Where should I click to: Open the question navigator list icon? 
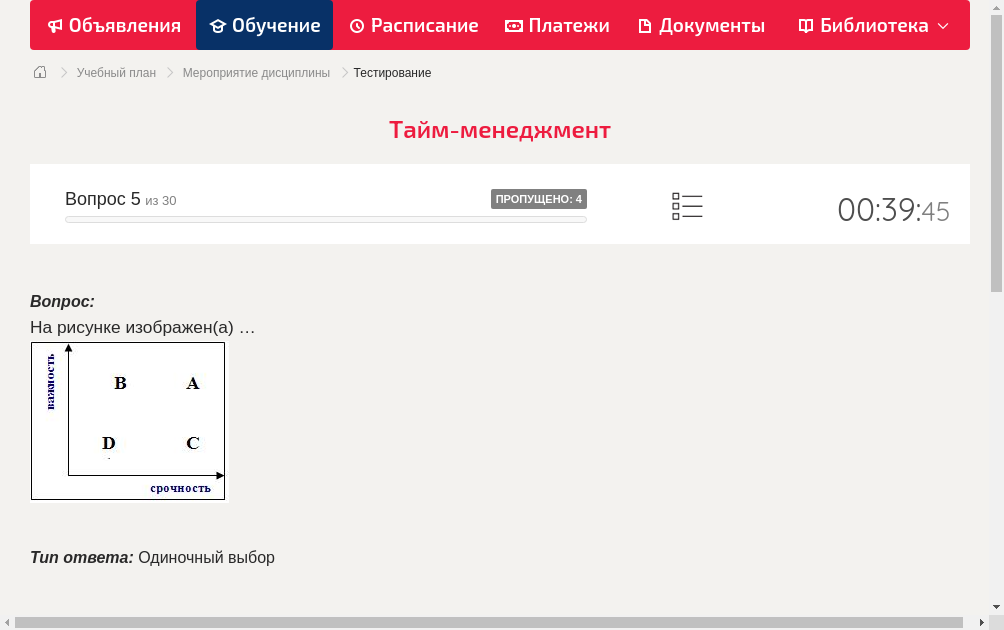(x=687, y=206)
